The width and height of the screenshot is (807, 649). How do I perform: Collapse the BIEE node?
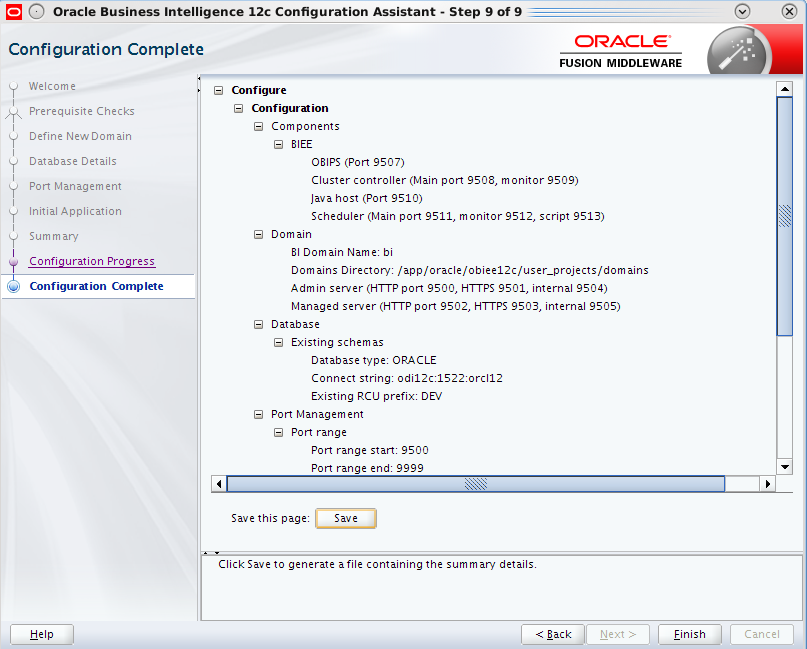point(278,145)
